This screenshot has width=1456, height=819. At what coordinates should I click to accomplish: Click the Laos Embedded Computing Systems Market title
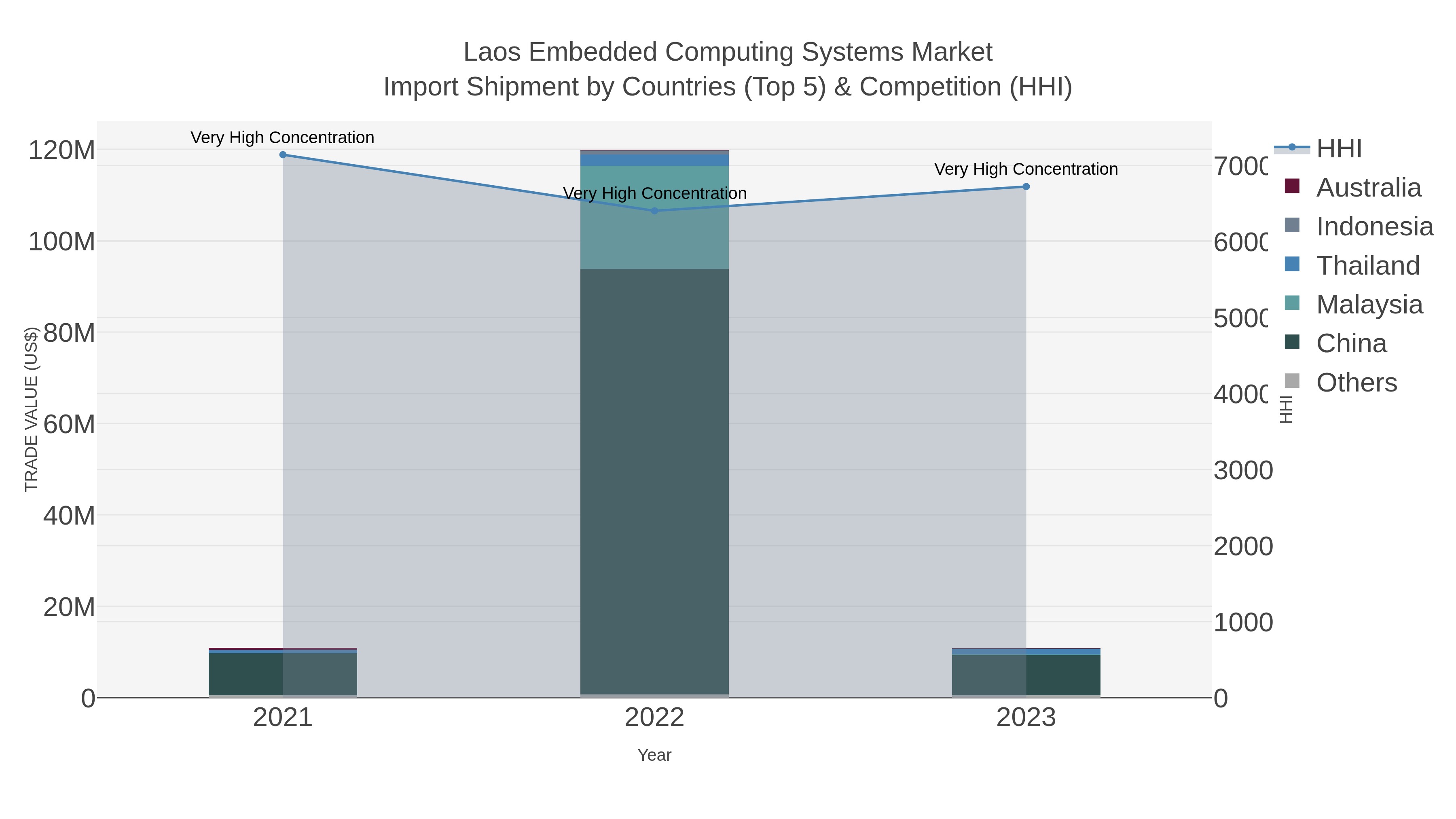728,52
